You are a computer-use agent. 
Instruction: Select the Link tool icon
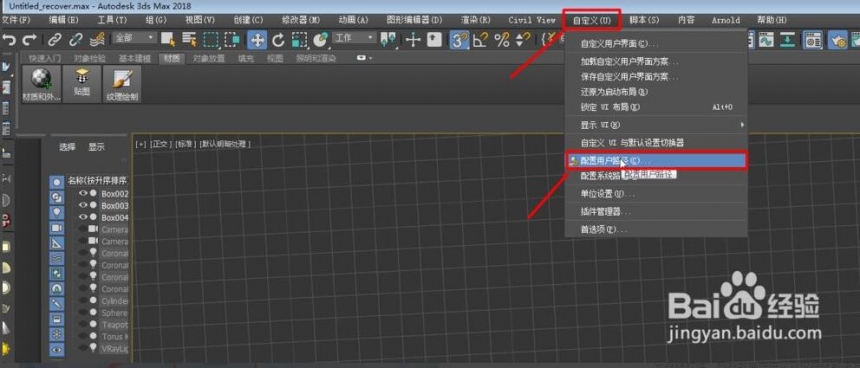tap(54, 39)
